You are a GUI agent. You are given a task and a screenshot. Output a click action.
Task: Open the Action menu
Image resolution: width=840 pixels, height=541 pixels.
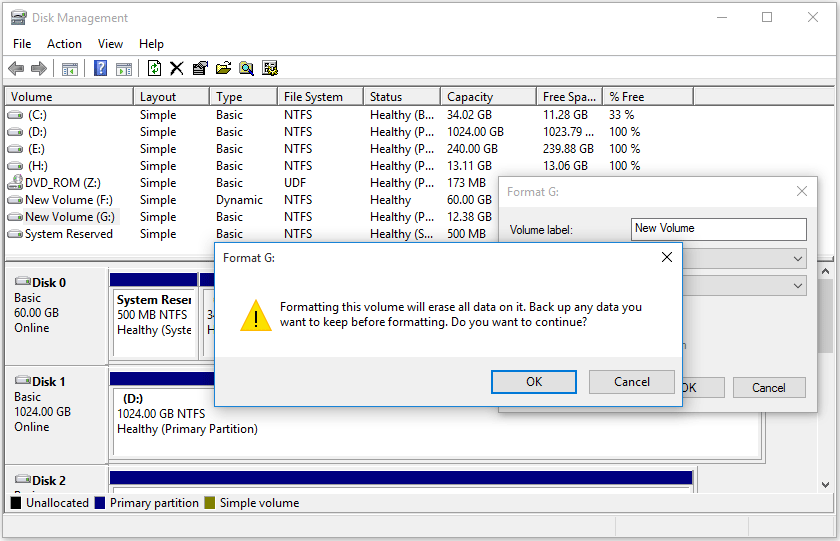(64, 44)
